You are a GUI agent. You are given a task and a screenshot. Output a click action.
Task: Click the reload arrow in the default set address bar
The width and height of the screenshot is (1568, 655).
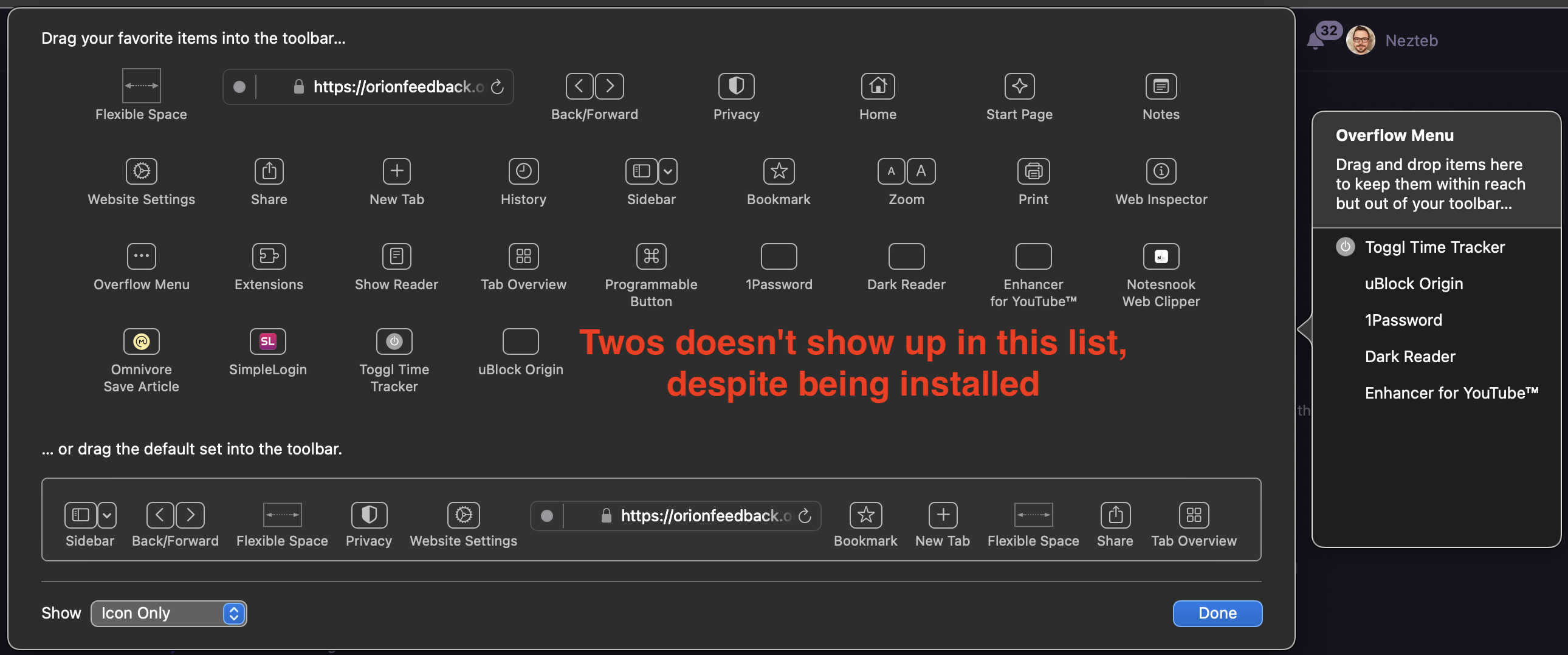pos(805,516)
